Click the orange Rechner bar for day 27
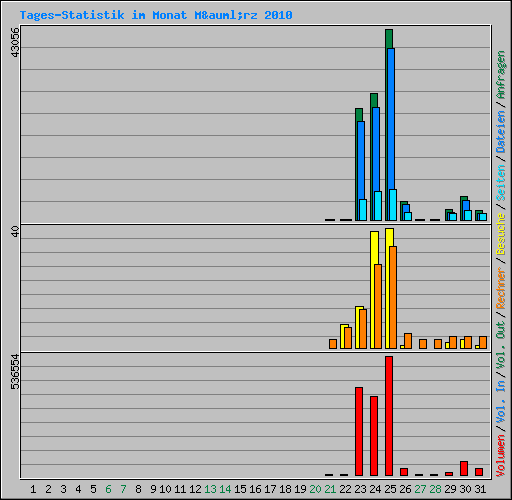 coord(423,344)
